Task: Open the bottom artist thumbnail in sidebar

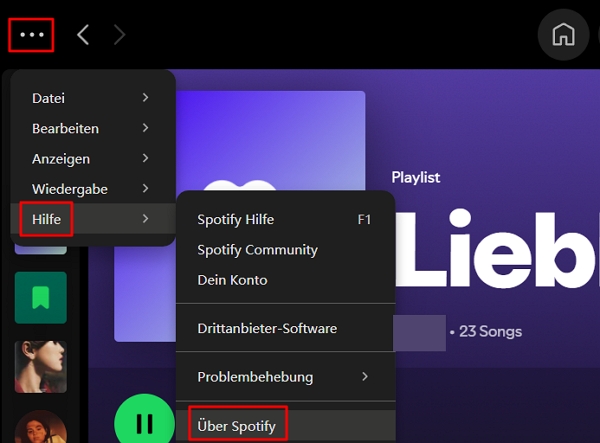Action: (x=41, y=427)
